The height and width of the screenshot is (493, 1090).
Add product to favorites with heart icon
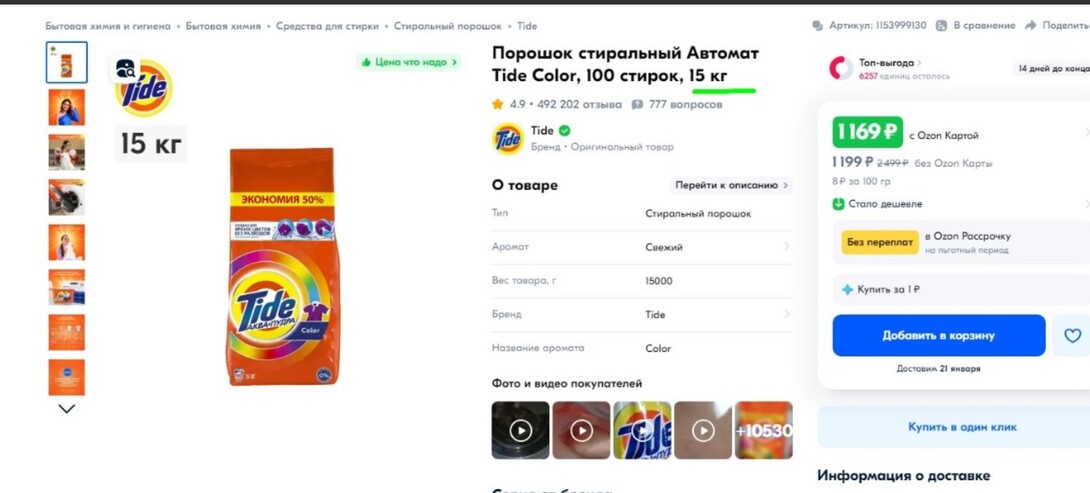[x=1072, y=336]
